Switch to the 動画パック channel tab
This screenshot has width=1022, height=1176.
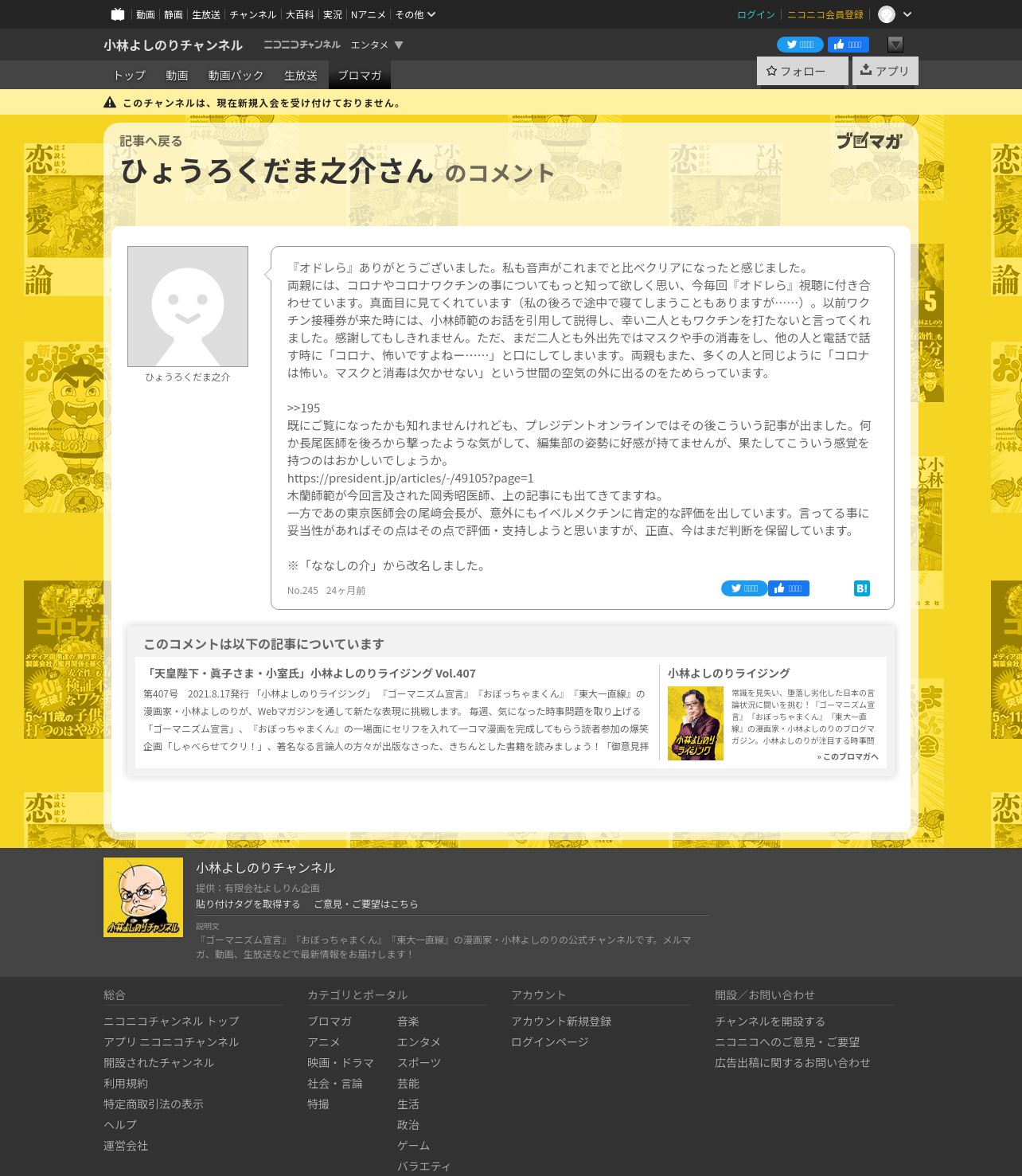(236, 75)
